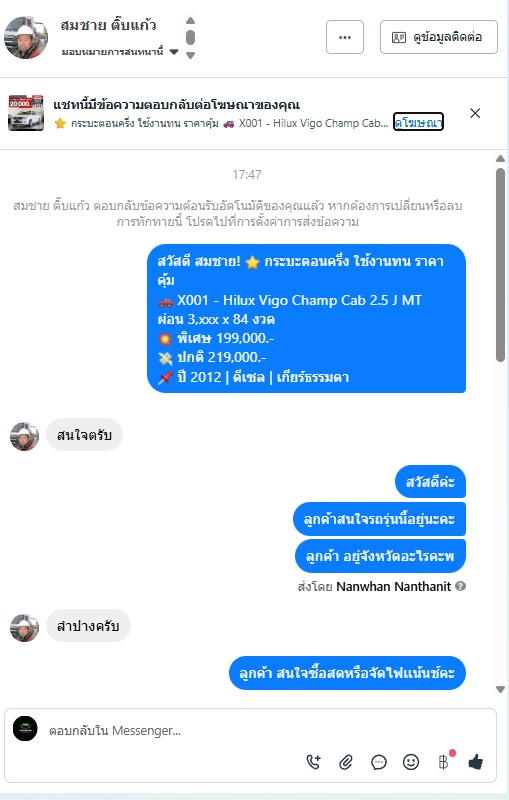509x800 pixels.
Task: Open the ดูโฆษณา link
Action: (418, 122)
